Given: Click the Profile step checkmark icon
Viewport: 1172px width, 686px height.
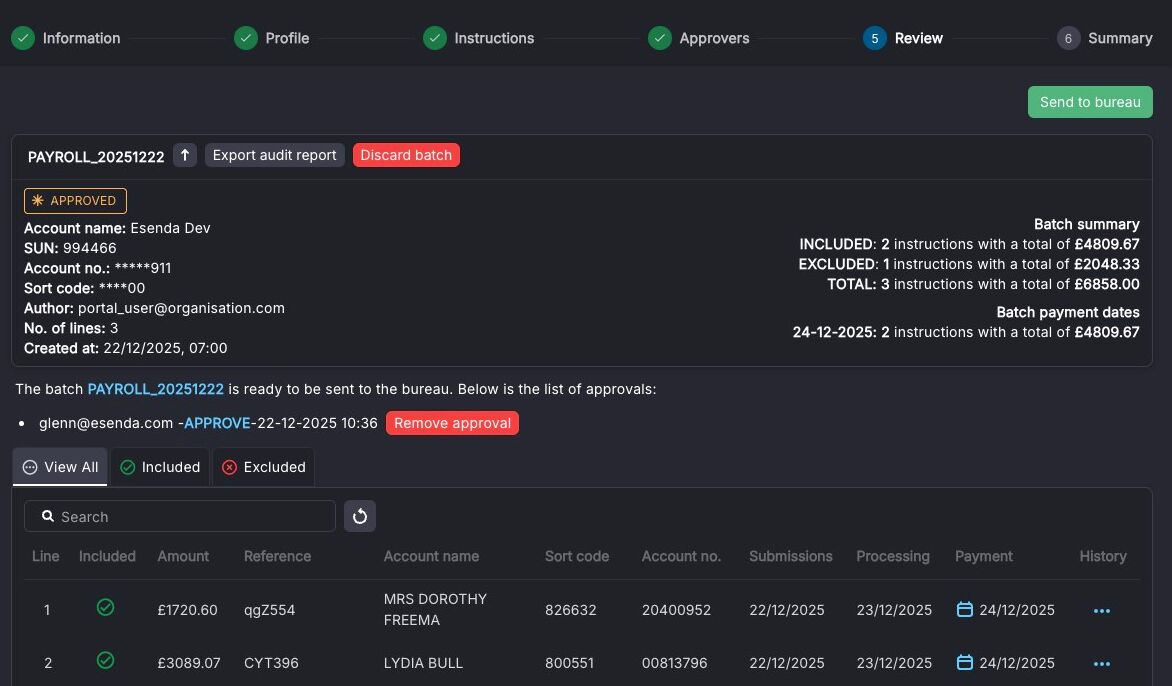Looking at the screenshot, I should (246, 38).
